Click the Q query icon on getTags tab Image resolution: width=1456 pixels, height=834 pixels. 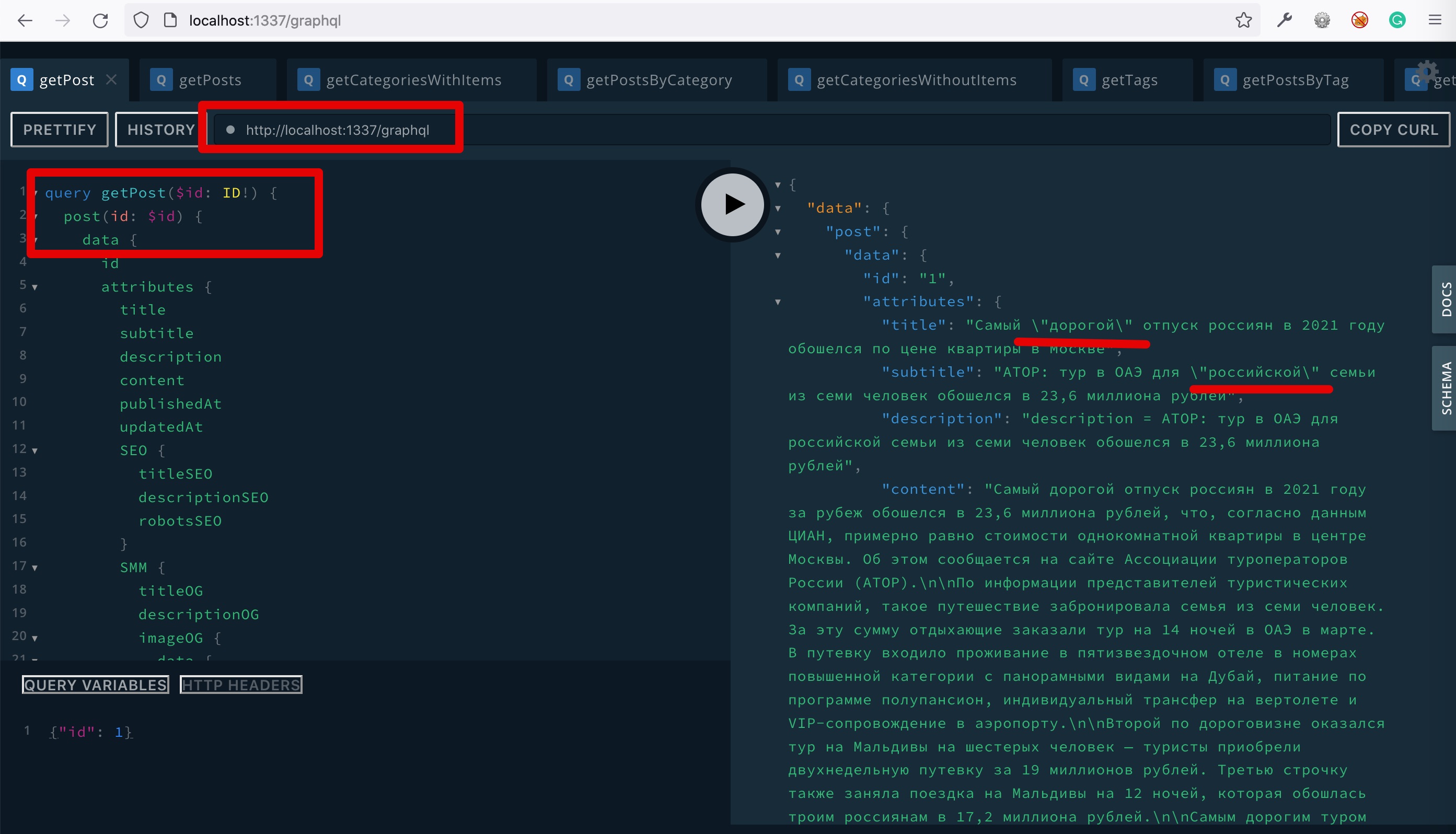(1083, 79)
